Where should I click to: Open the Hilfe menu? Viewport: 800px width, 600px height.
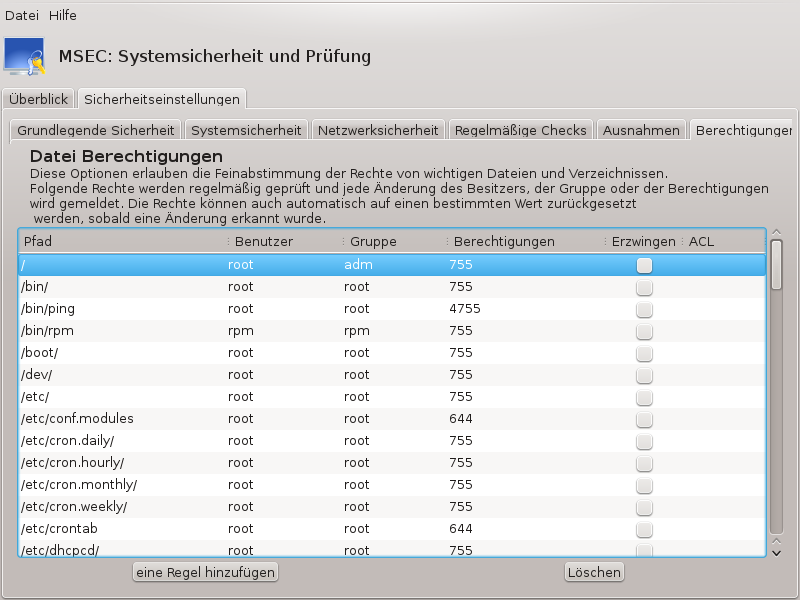point(63,16)
